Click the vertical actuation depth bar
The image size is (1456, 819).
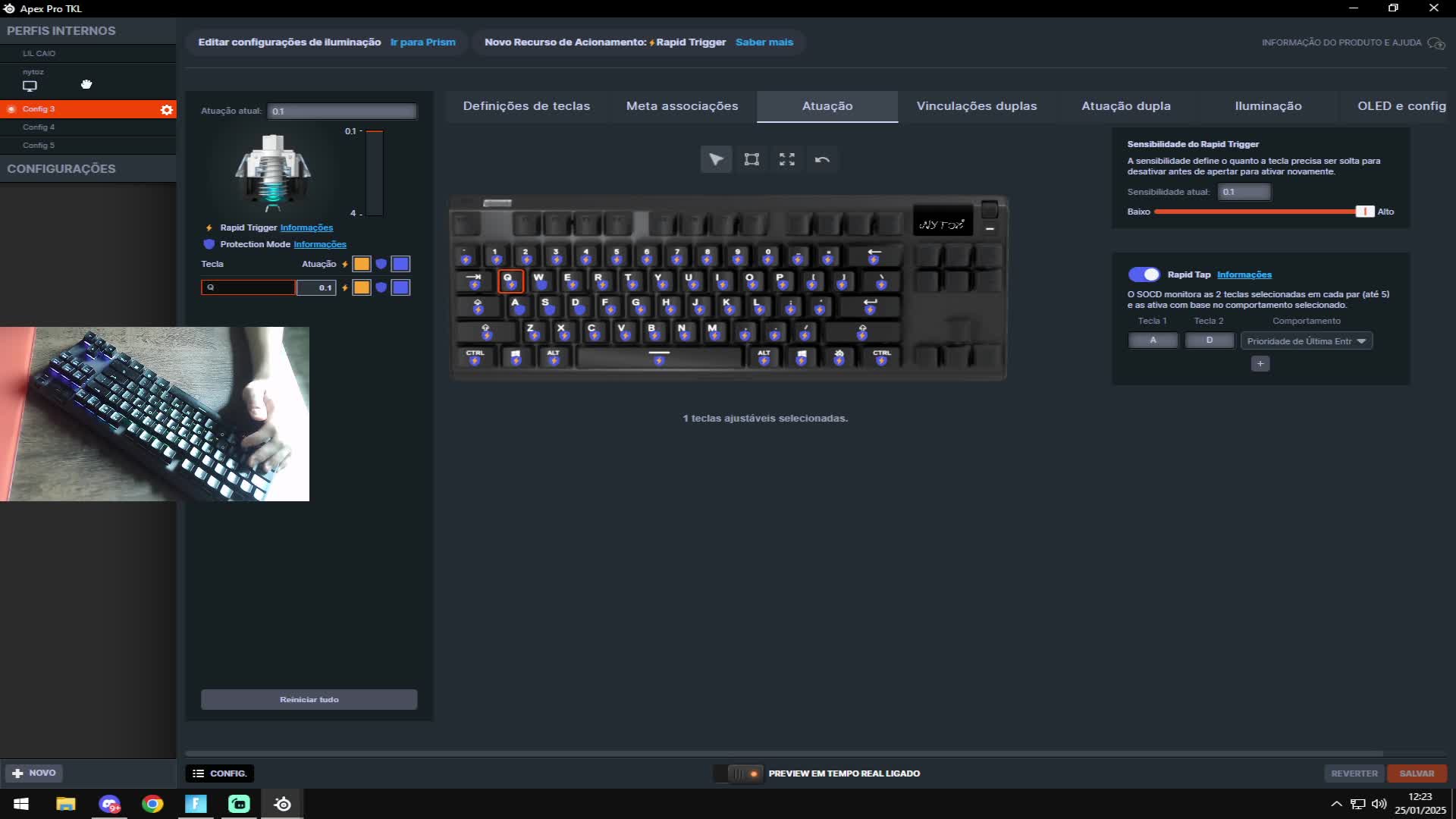click(x=374, y=173)
